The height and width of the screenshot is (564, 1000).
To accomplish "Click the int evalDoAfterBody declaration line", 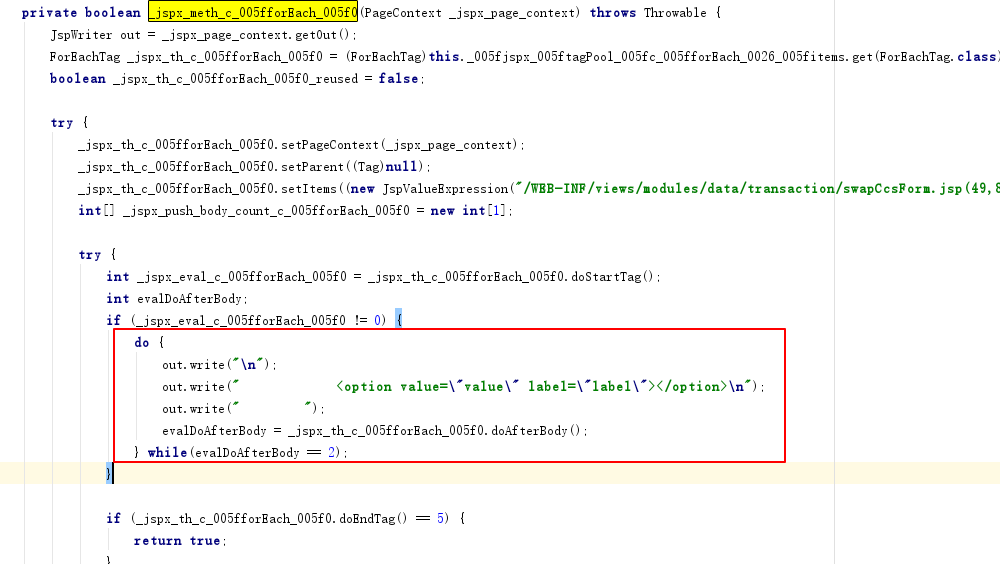I will [177, 299].
